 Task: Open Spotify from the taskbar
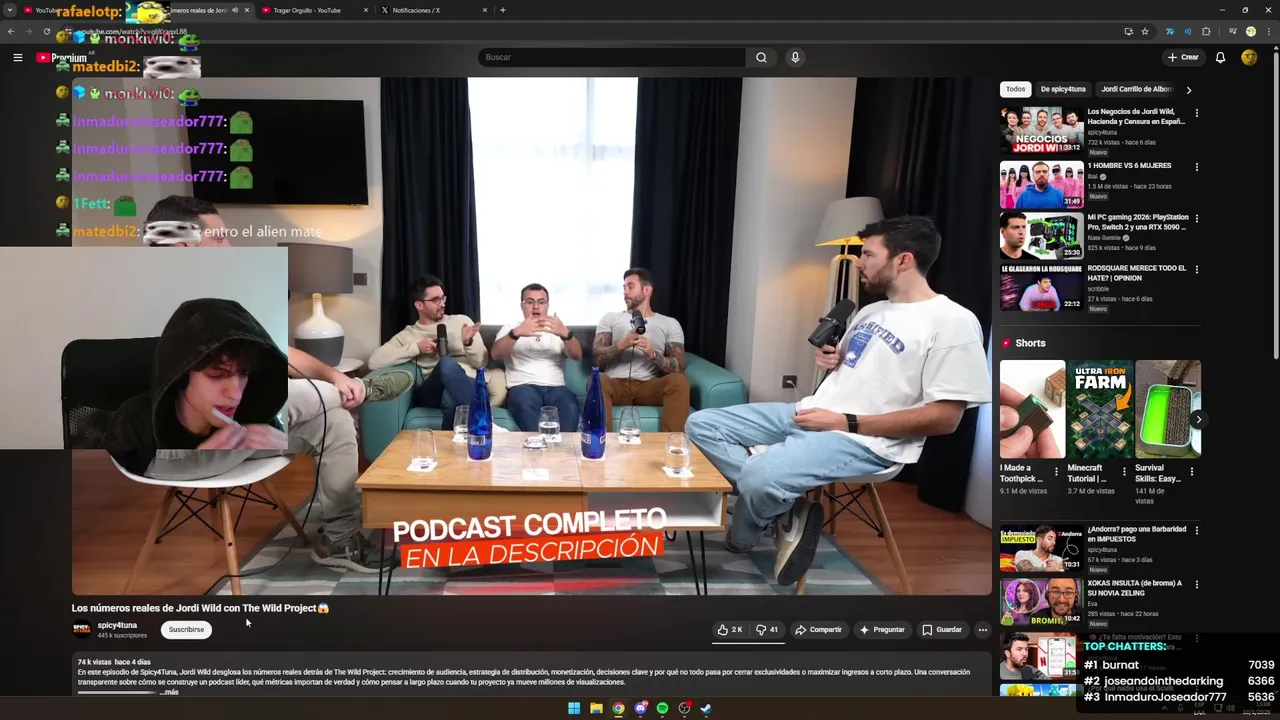click(x=662, y=708)
